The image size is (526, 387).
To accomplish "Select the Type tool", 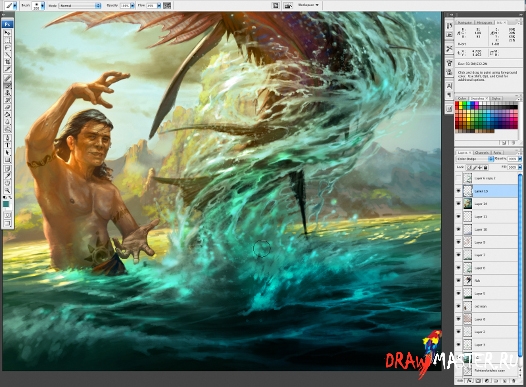I will coord(7,145).
